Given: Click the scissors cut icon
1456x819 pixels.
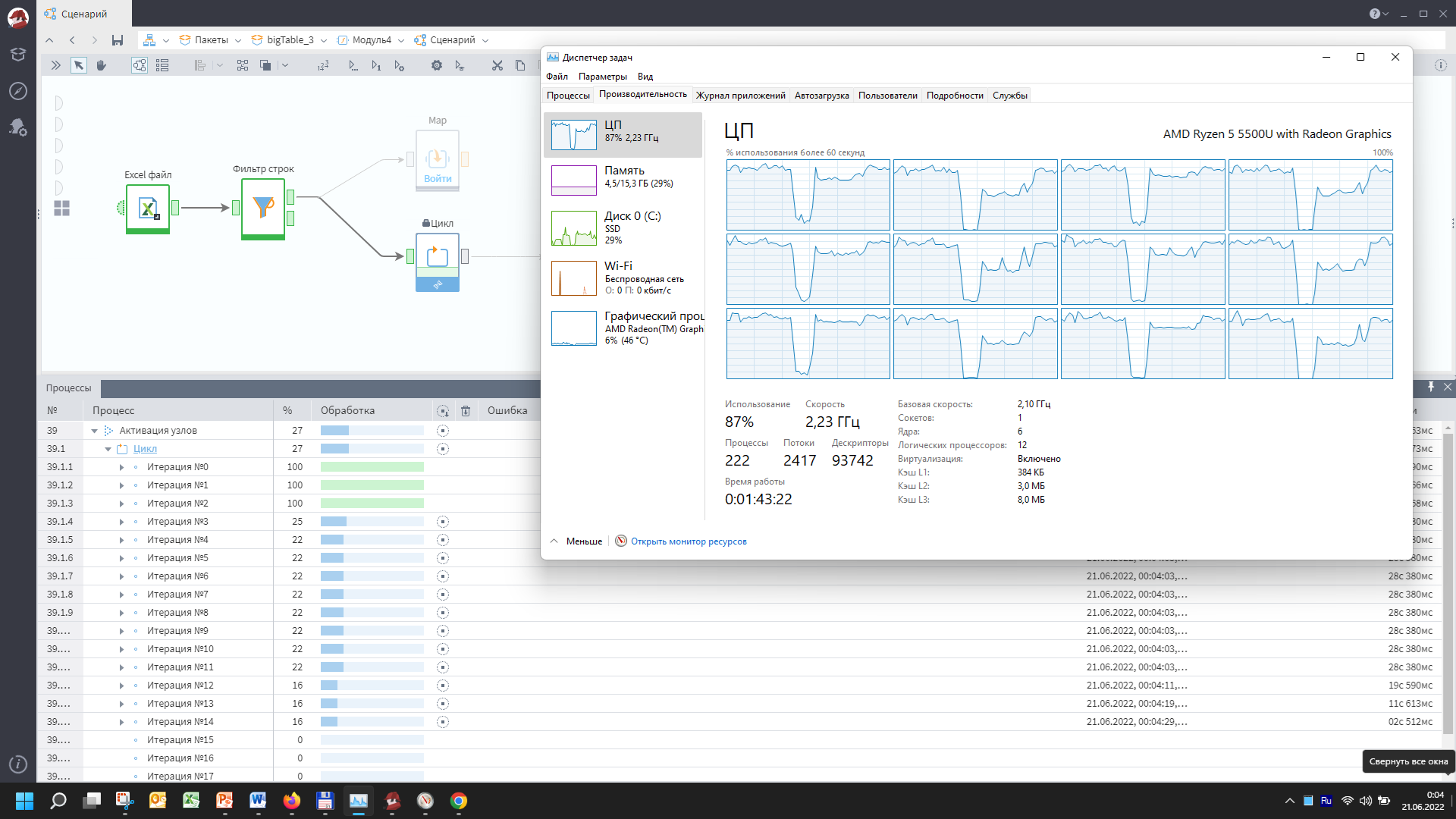Looking at the screenshot, I should point(497,65).
